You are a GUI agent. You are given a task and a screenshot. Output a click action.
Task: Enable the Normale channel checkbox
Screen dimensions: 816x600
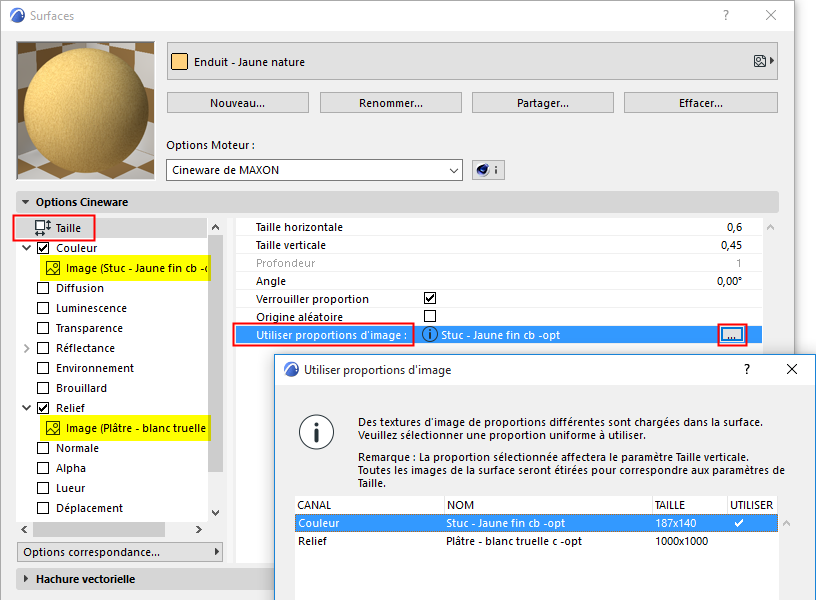43,448
